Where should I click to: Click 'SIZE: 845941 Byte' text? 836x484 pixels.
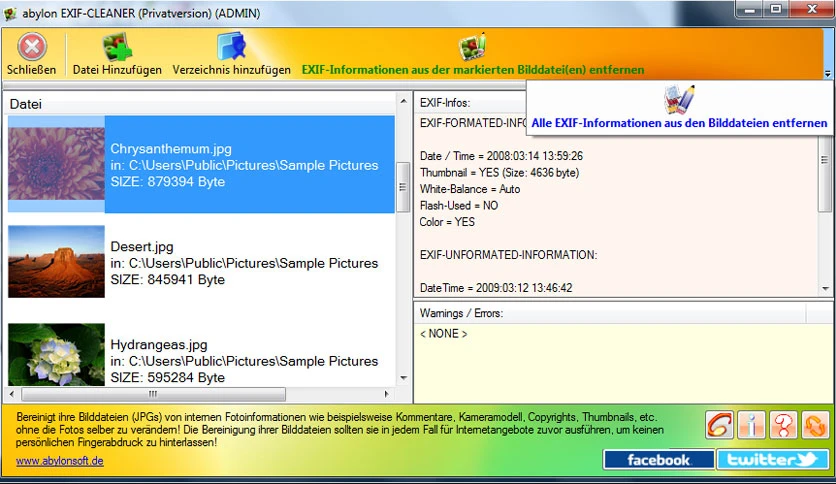point(167,280)
